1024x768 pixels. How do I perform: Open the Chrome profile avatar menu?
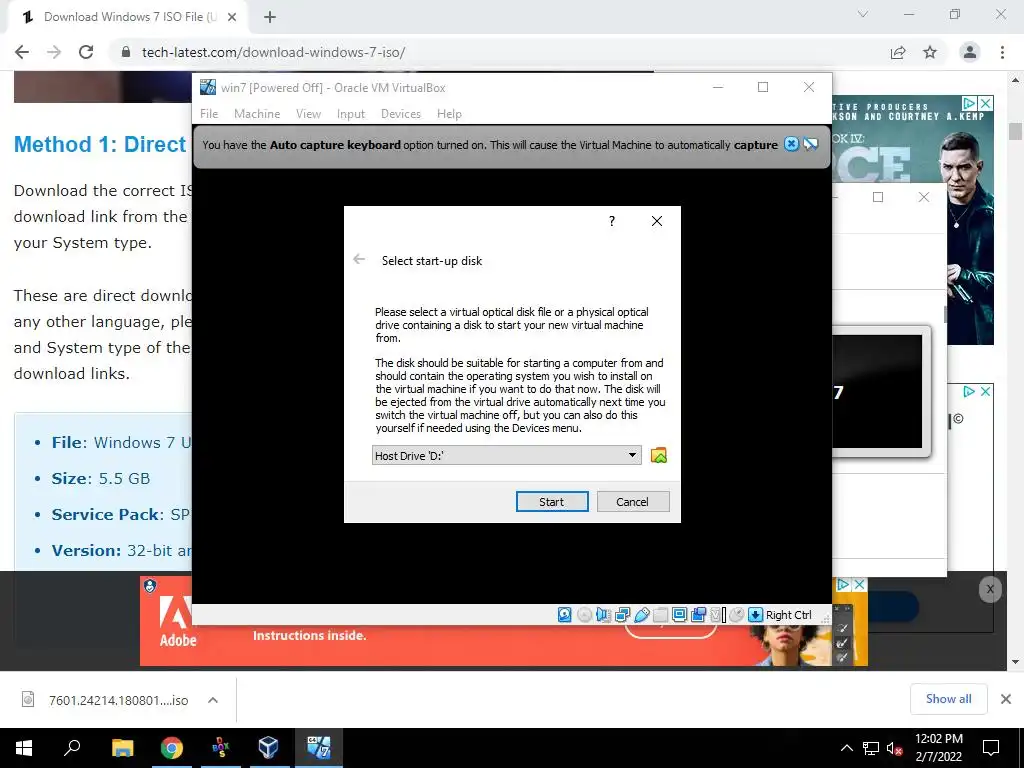pyautogui.click(x=970, y=52)
